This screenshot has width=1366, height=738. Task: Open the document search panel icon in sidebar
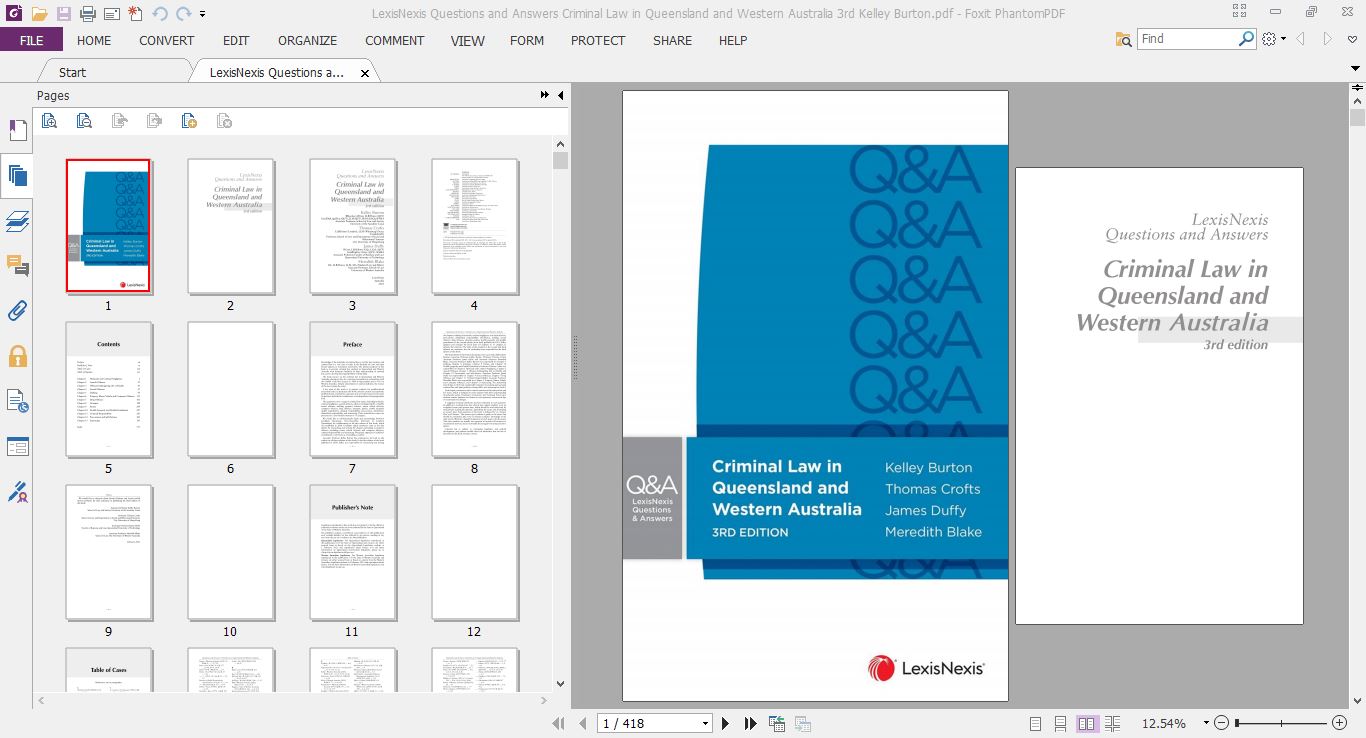click(x=17, y=401)
